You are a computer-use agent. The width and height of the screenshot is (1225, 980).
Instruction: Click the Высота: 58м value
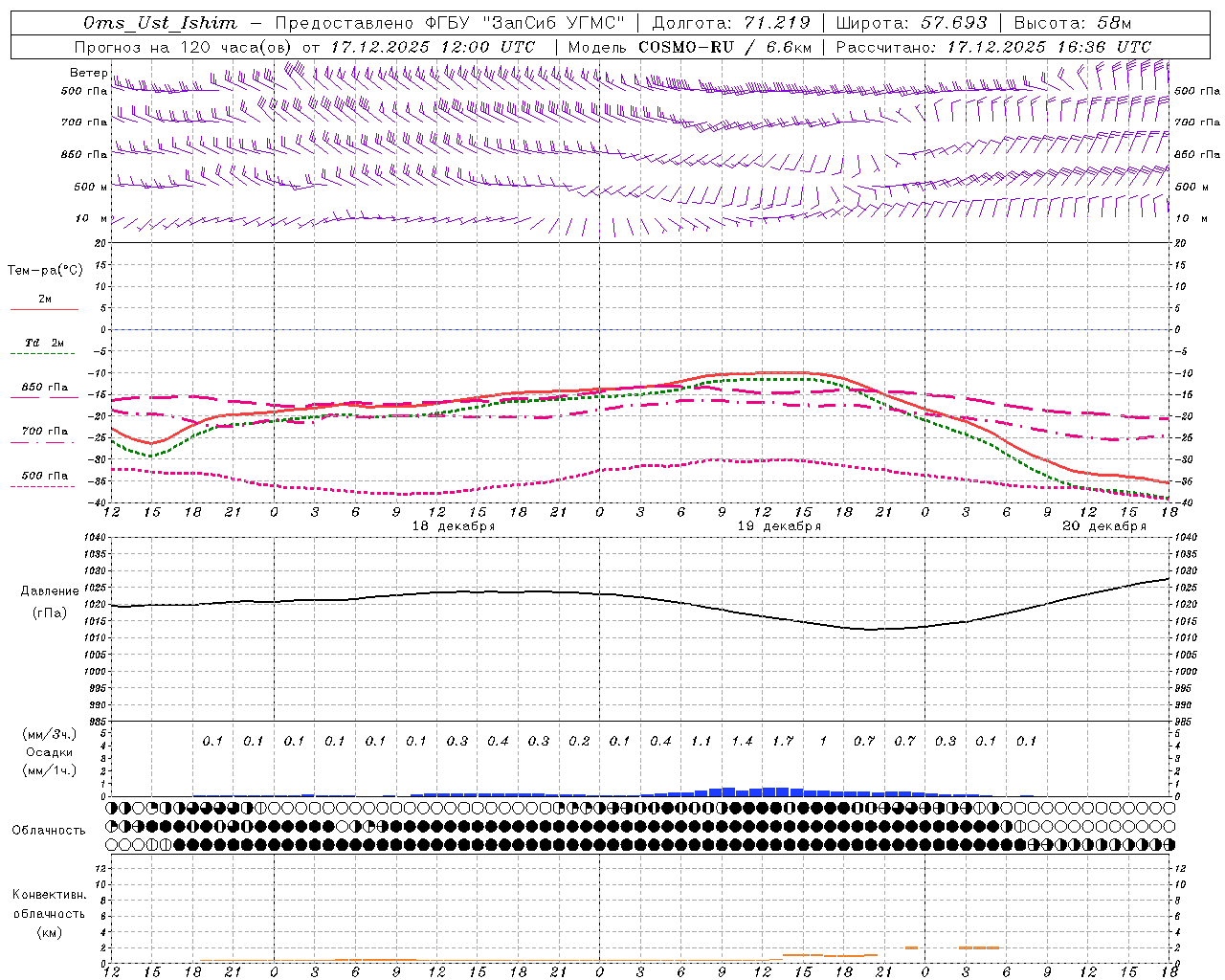tap(1073, 23)
